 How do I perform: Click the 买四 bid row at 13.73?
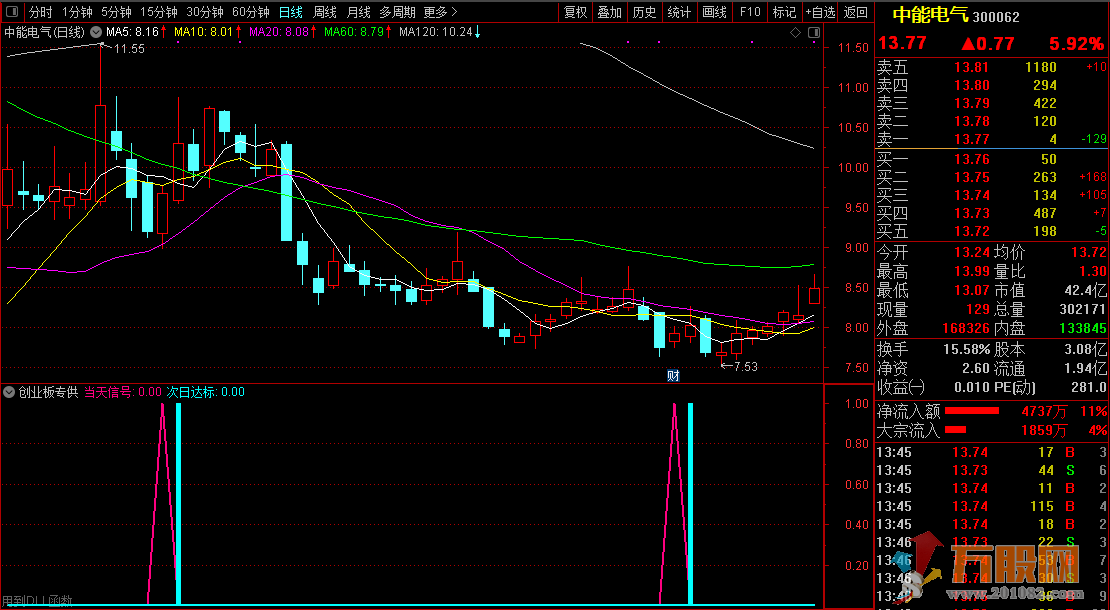[991, 213]
